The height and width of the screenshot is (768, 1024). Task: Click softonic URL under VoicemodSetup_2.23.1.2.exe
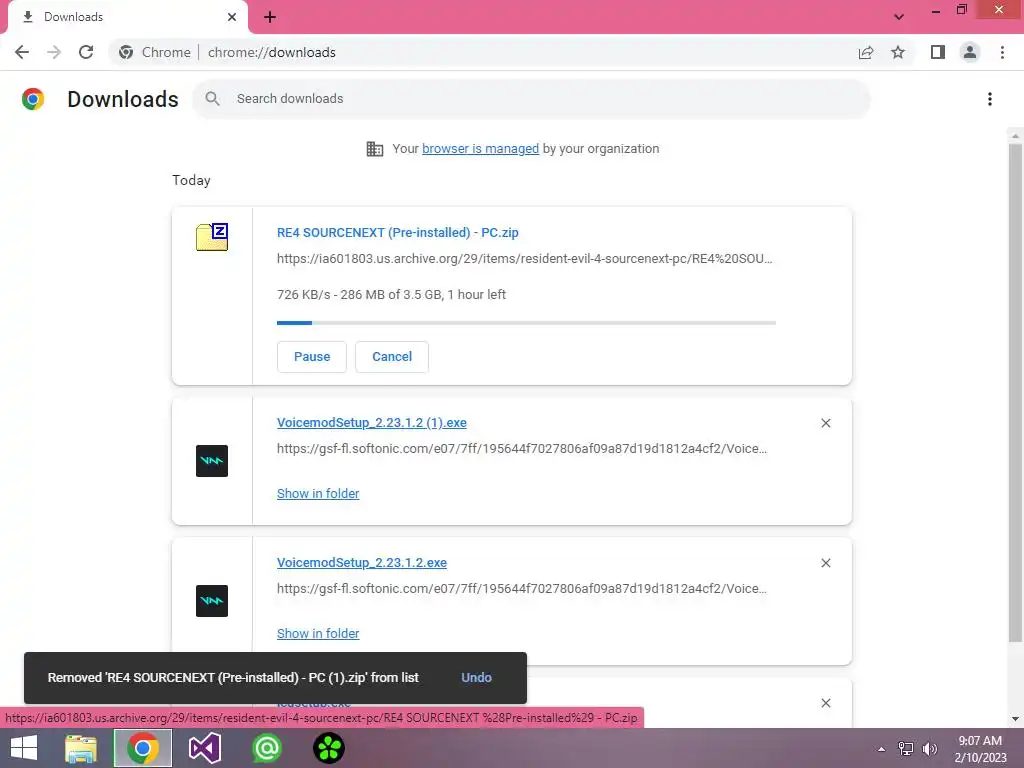tap(522, 588)
